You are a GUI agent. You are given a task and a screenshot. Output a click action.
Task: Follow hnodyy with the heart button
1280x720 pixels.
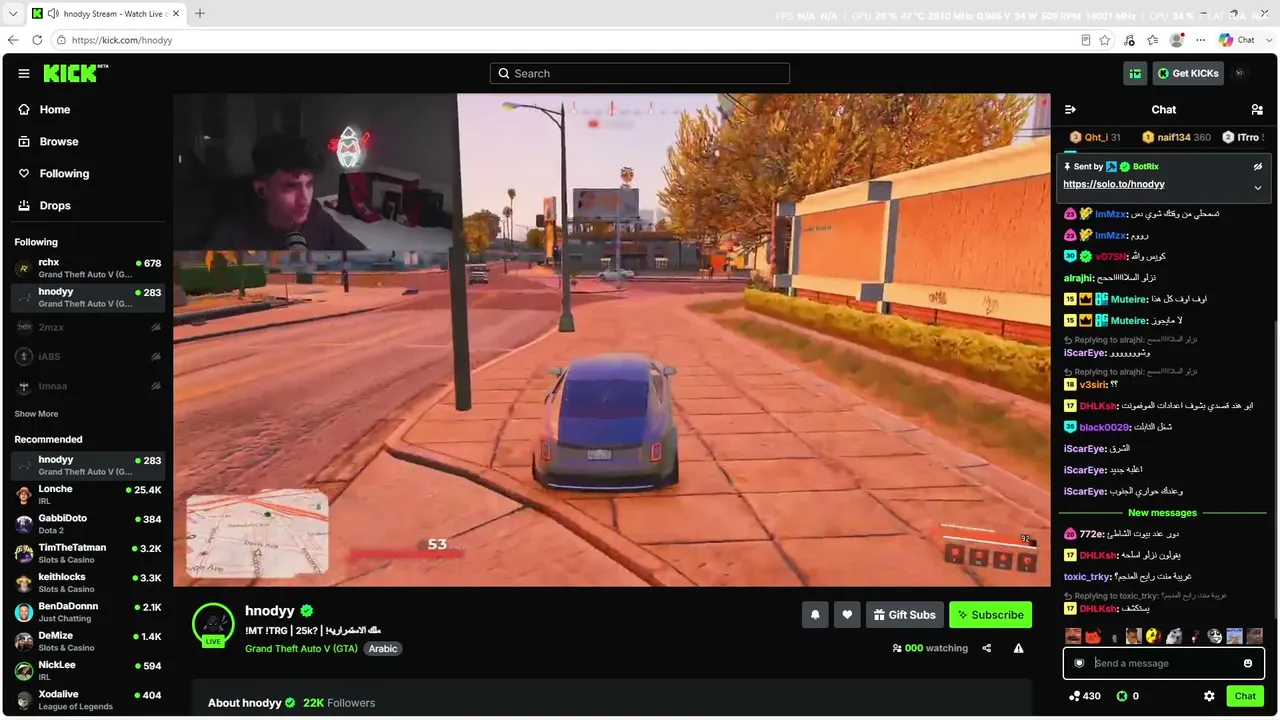[847, 615]
